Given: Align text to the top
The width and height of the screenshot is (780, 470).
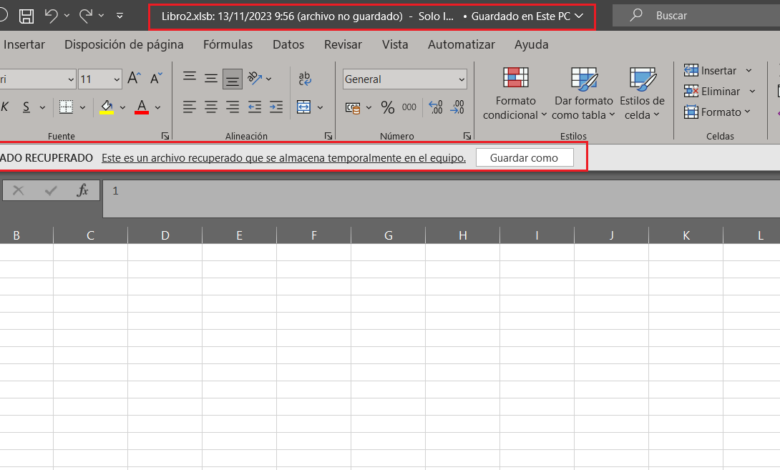Looking at the screenshot, I should (189, 76).
